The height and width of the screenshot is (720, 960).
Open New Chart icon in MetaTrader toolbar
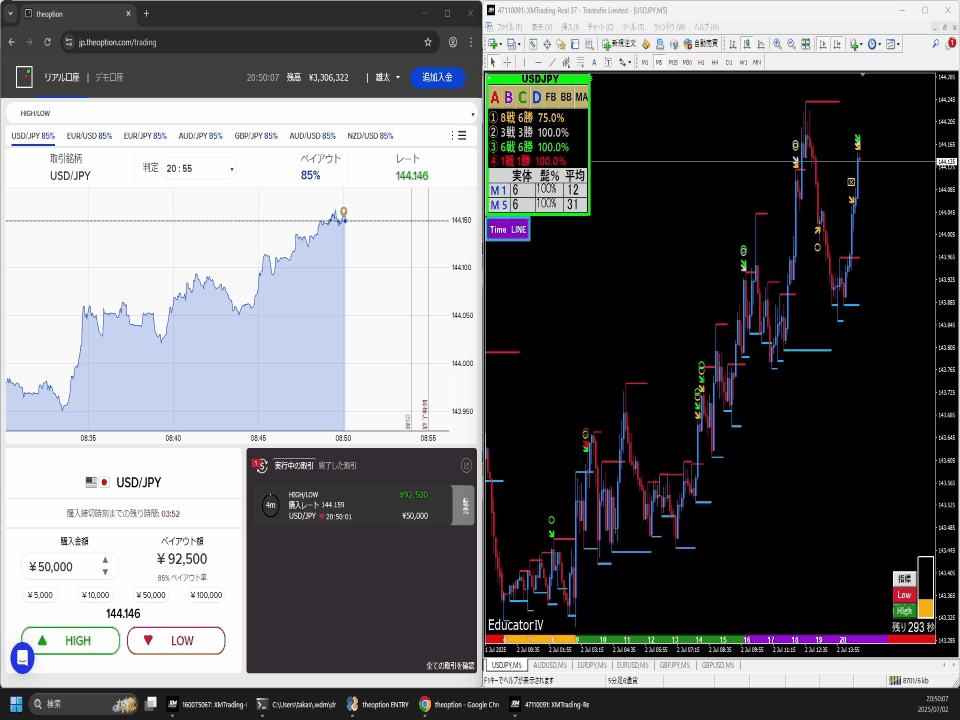point(493,44)
